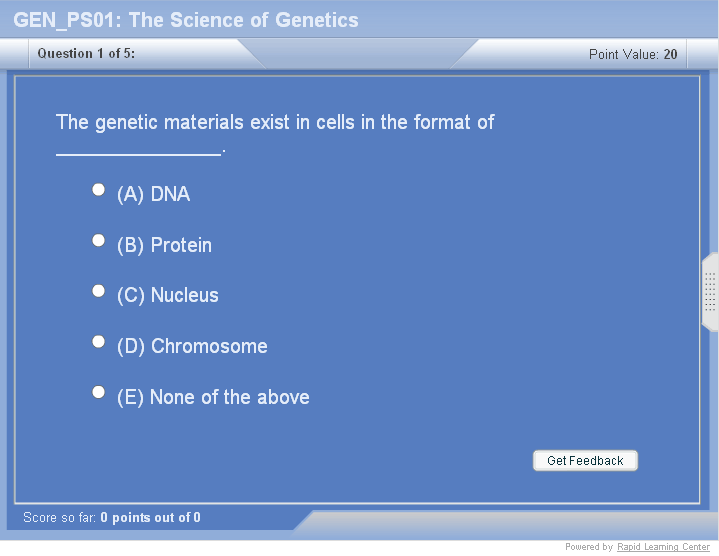The width and height of the screenshot is (719, 556).
Task: Click the Powered by footer text
Action: 588,547
